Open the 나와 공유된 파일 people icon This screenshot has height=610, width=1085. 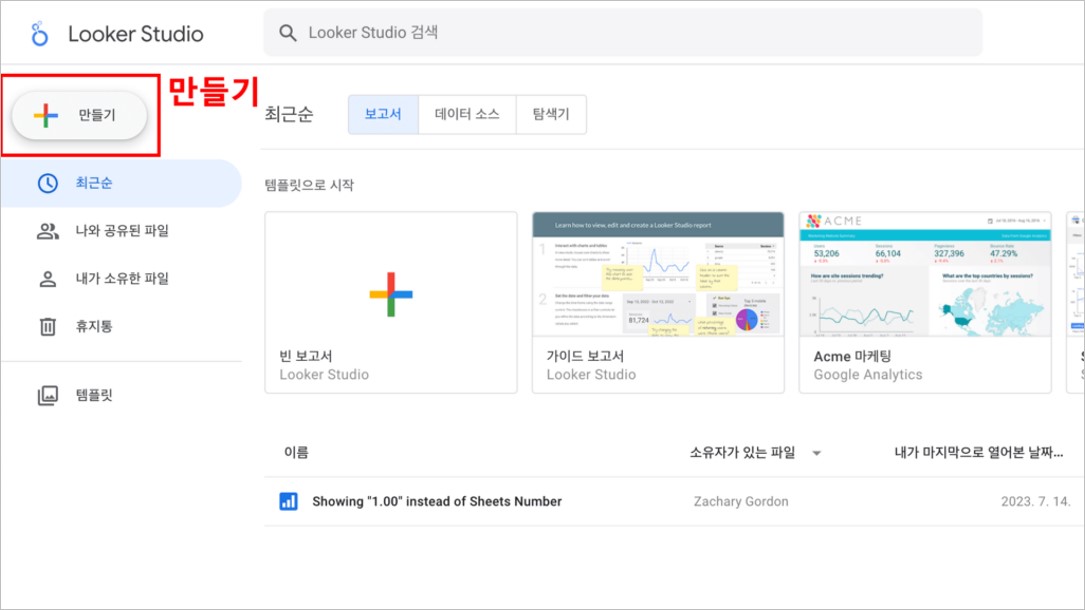[47, 231]
